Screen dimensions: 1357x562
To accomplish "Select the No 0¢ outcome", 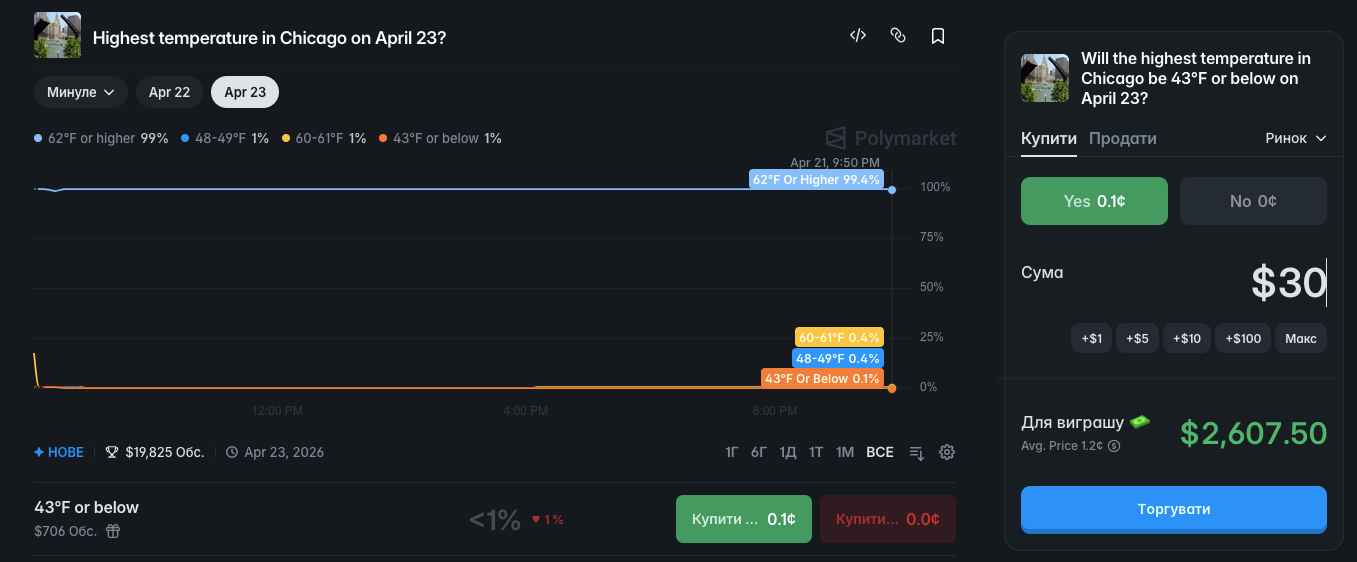I will 1253,201.
